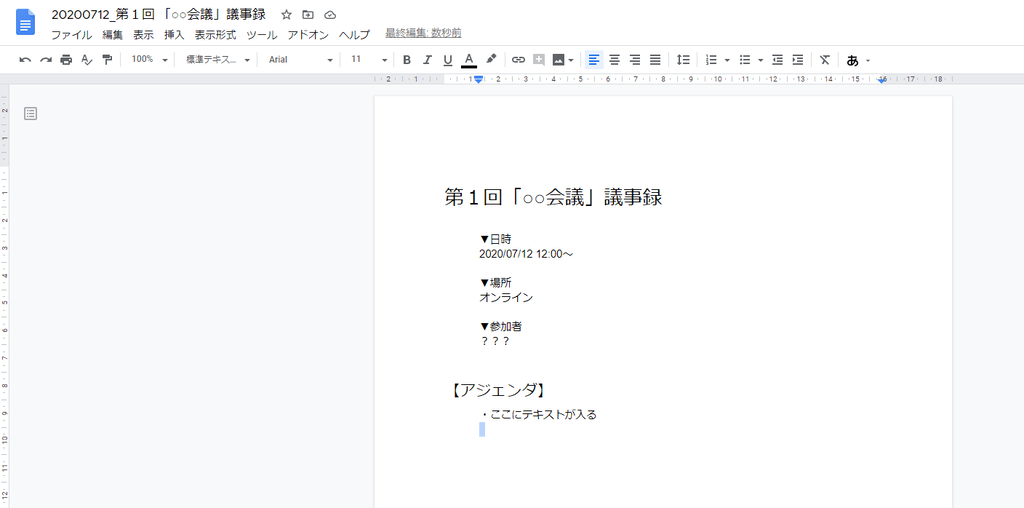Star this document
1024x508 pixels.
pos(287,15)
